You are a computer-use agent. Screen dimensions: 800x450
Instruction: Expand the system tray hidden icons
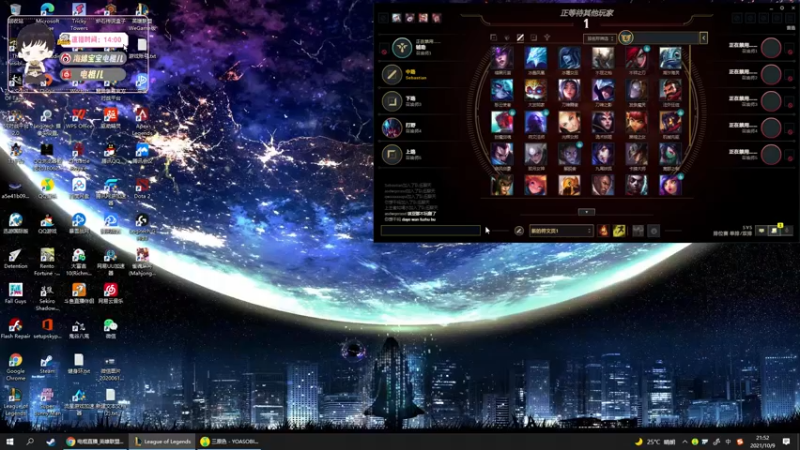click(x=684, y=442)
